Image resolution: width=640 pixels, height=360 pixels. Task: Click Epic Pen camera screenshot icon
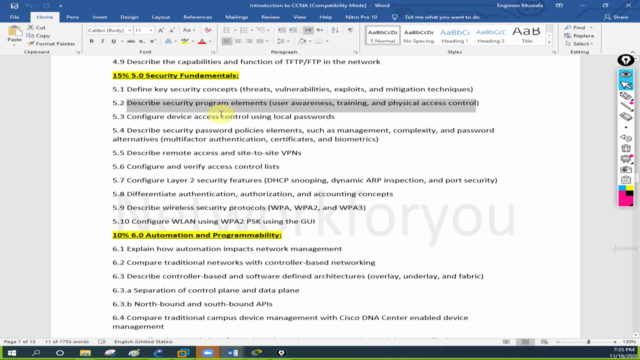626,169
